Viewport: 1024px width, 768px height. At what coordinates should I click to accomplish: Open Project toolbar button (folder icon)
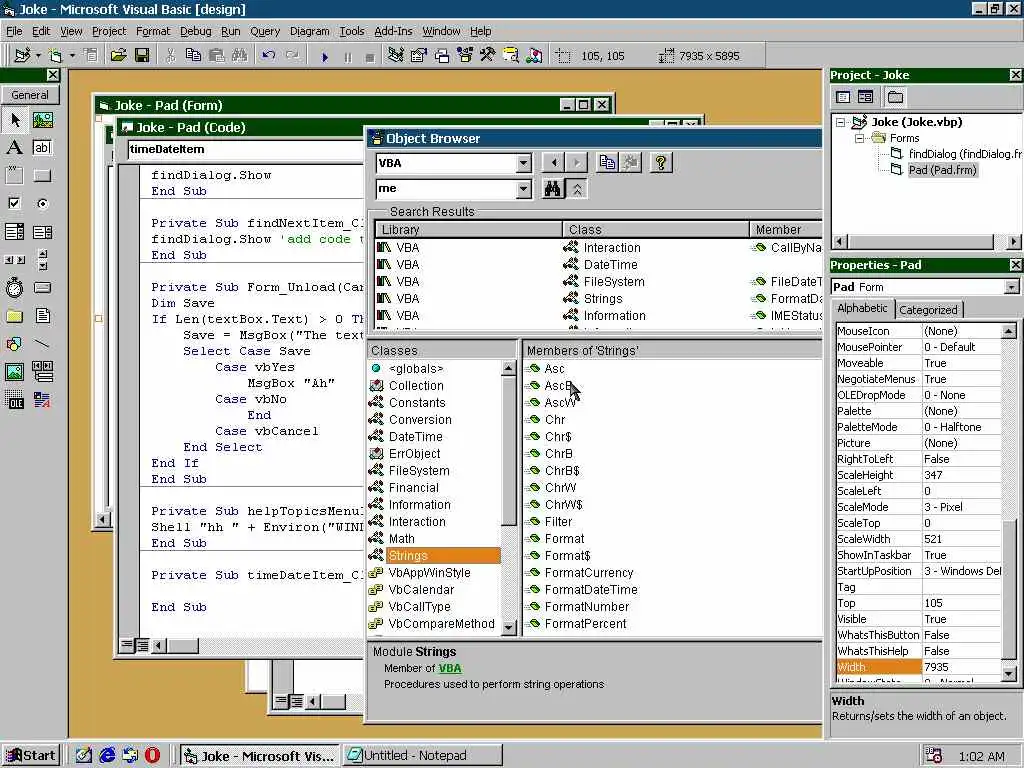[x=118, y=56]
